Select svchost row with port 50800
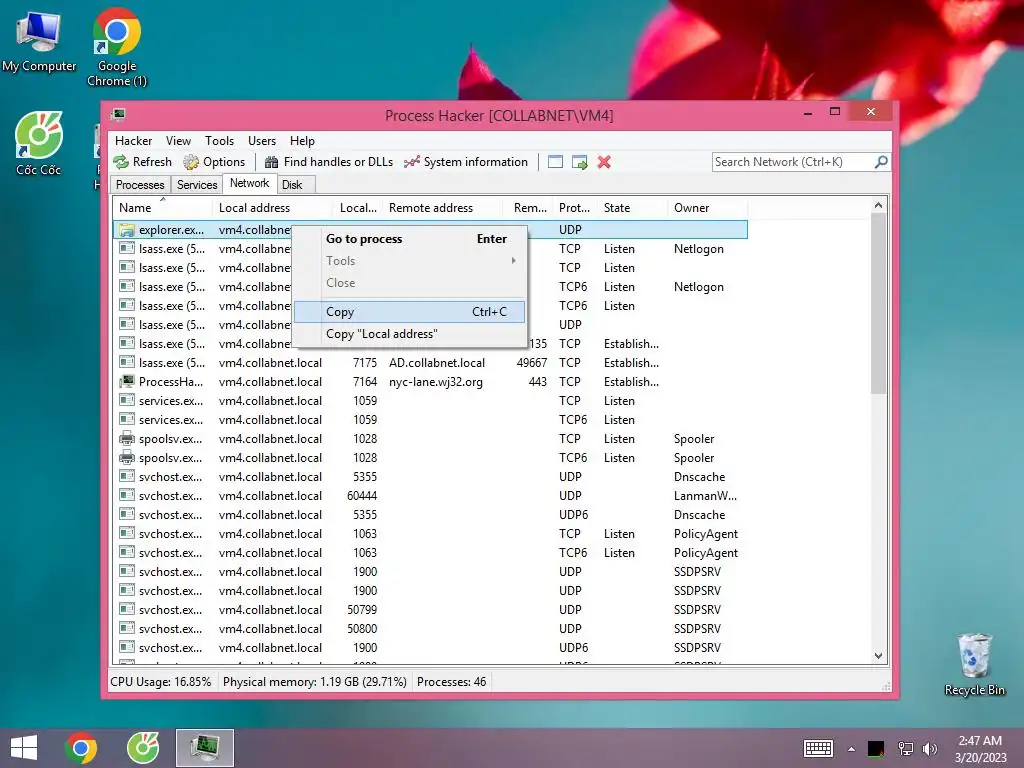 pyautogui.click(x=431, y=629)
